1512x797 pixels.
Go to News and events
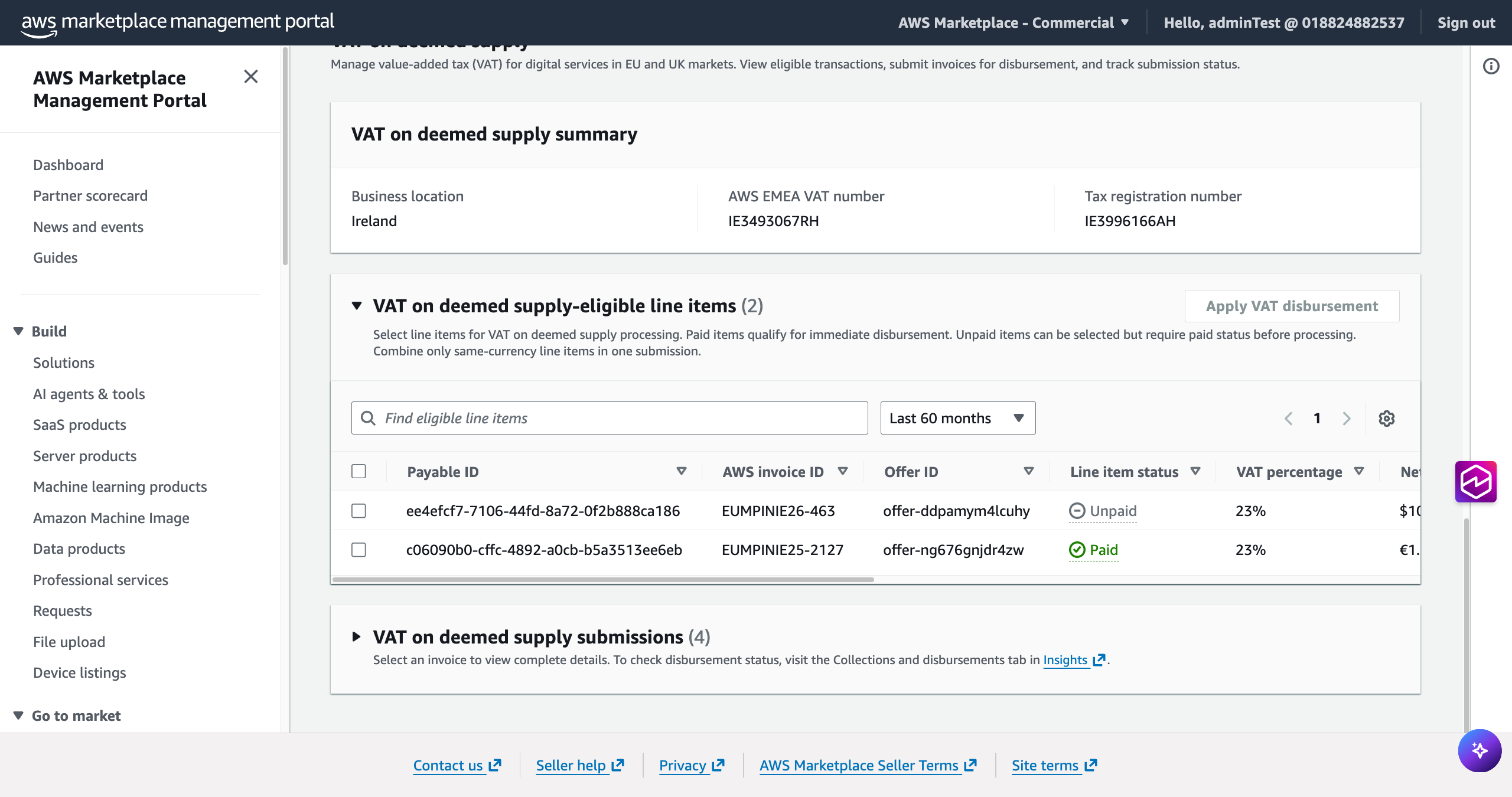tap(89, 227)
